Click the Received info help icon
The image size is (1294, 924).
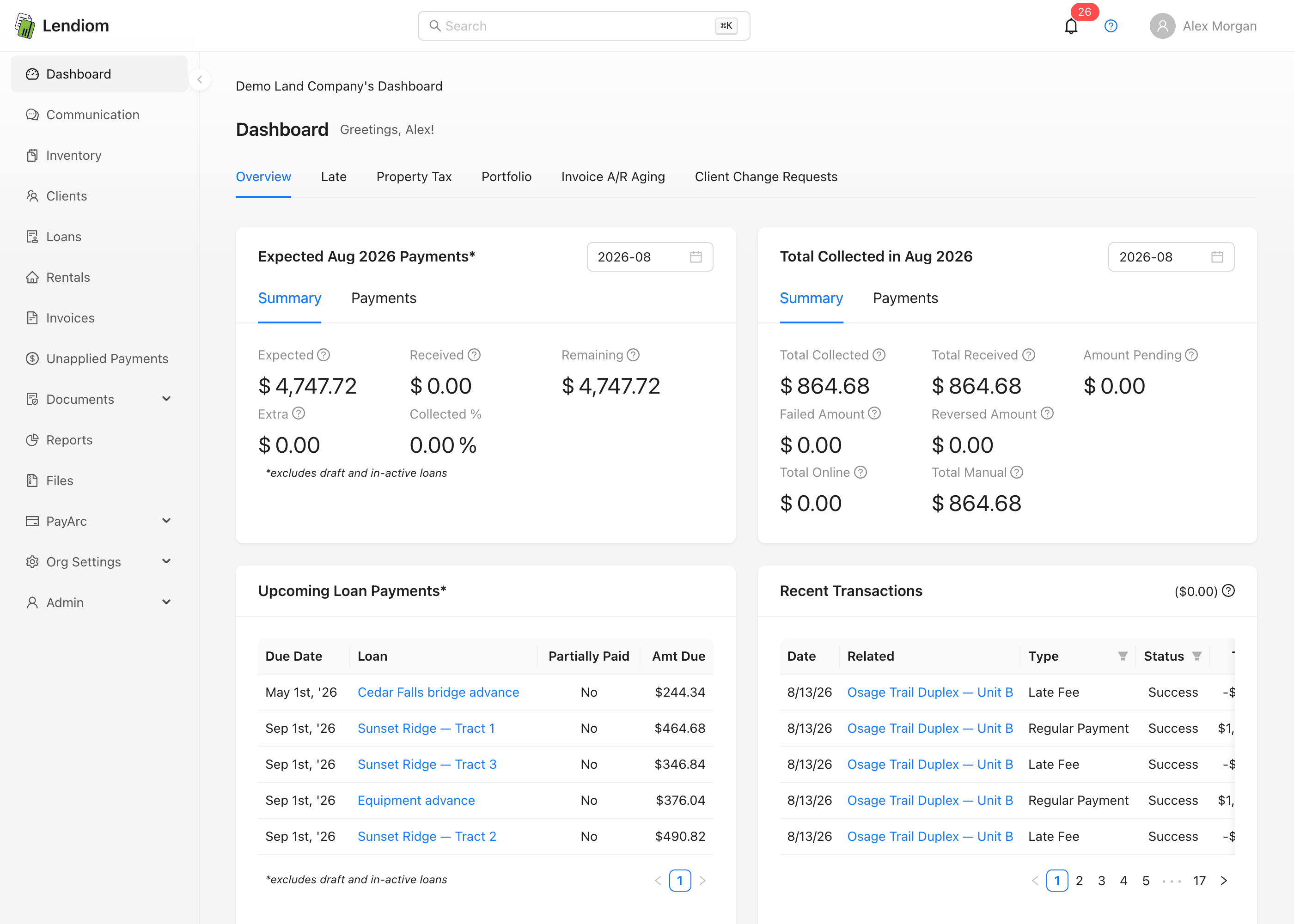pyautogui.click(x=474, y=355)
